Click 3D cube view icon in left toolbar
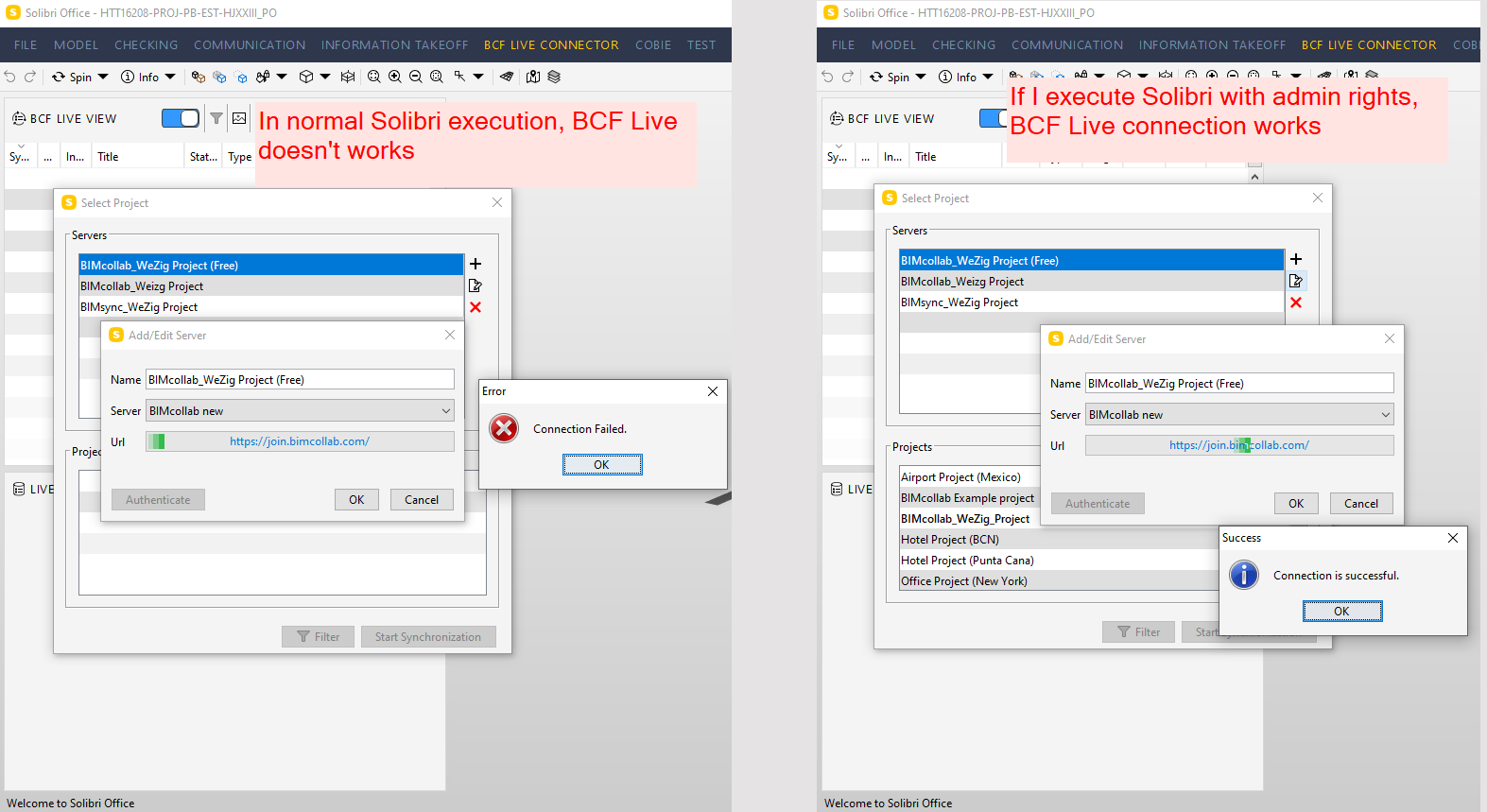 [306, 77]
